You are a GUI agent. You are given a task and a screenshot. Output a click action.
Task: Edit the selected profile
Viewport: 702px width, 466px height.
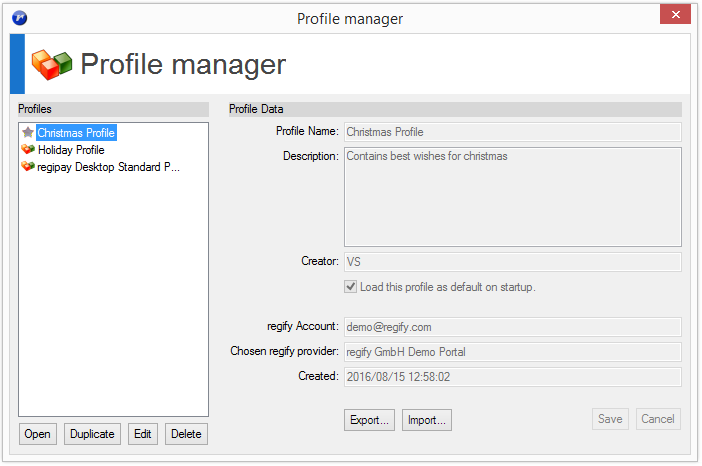143,434
